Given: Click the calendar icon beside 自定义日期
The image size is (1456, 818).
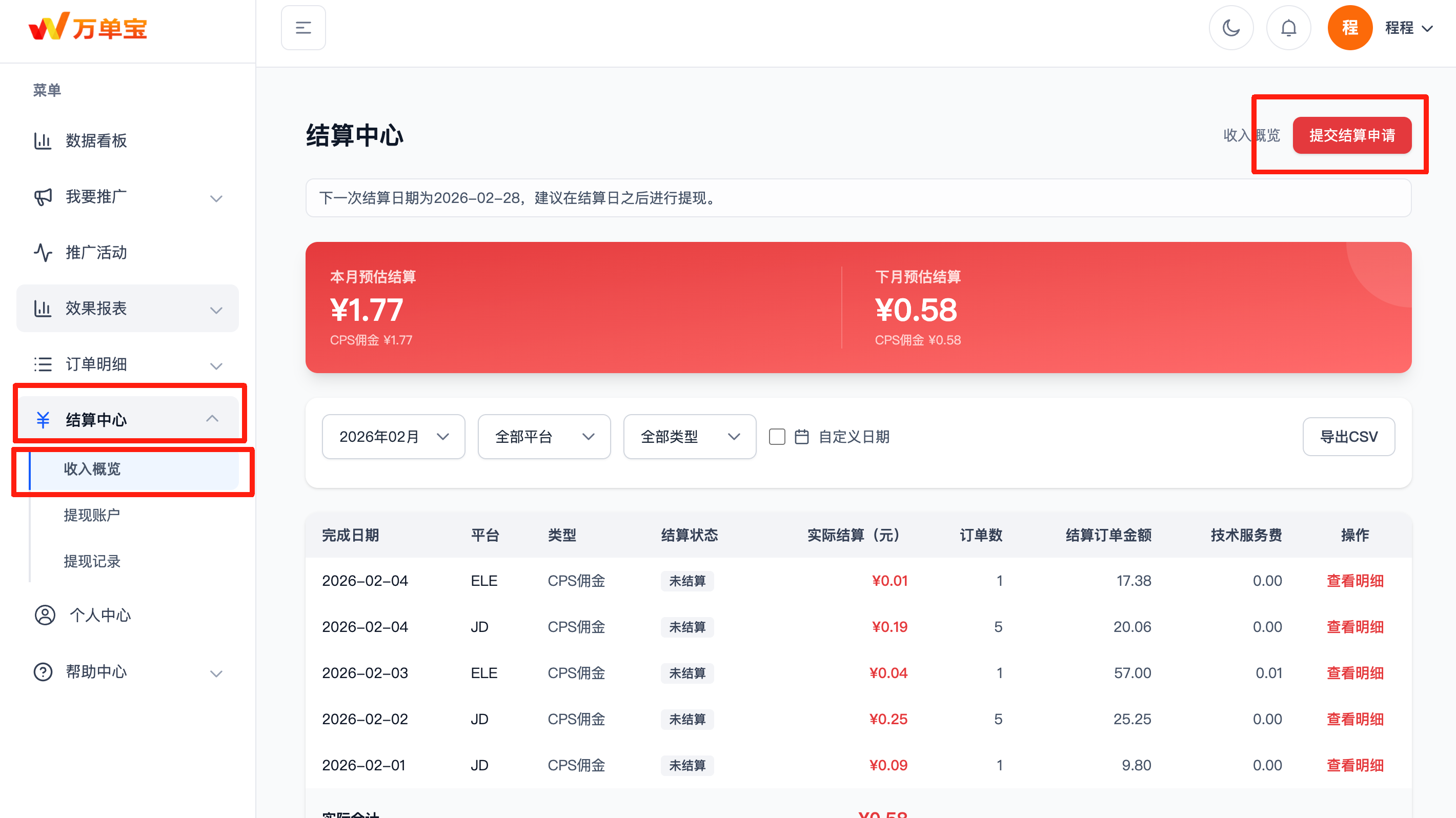Looking at the screenshot, I should coord(801,437).
